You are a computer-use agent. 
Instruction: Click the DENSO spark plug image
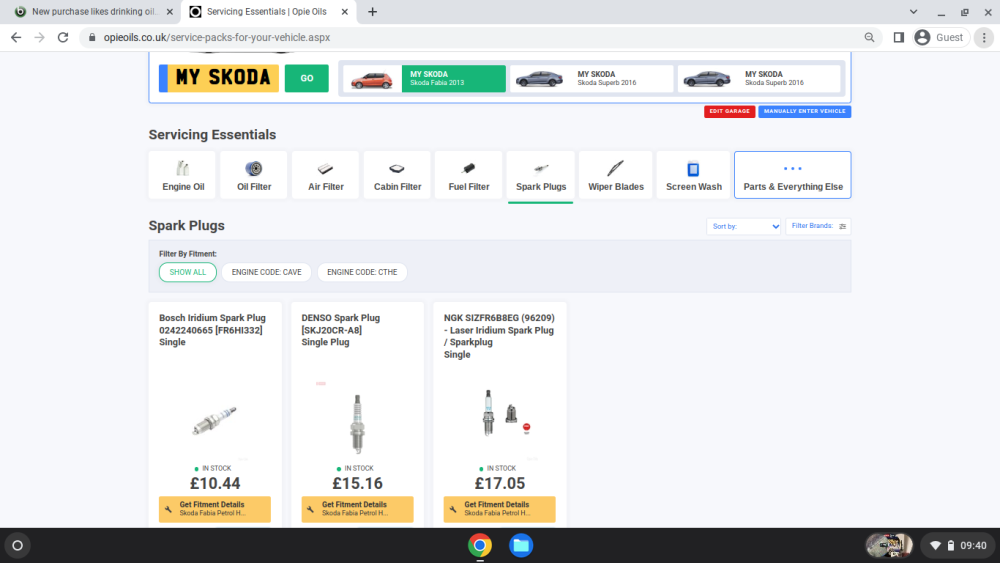357,423
